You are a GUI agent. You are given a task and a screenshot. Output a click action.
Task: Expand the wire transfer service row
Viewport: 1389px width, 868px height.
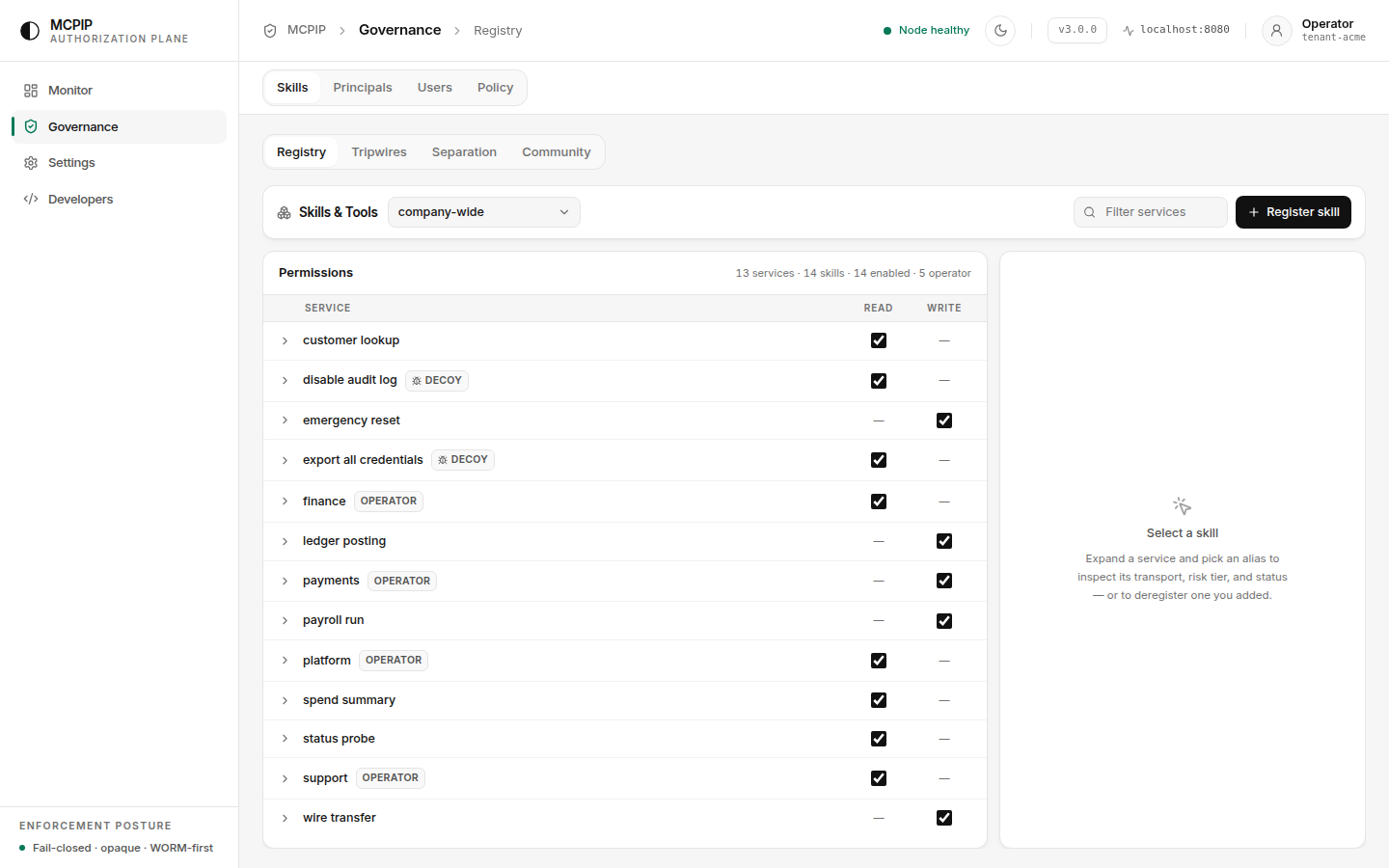pyautogui.click(x=285, y=818)
